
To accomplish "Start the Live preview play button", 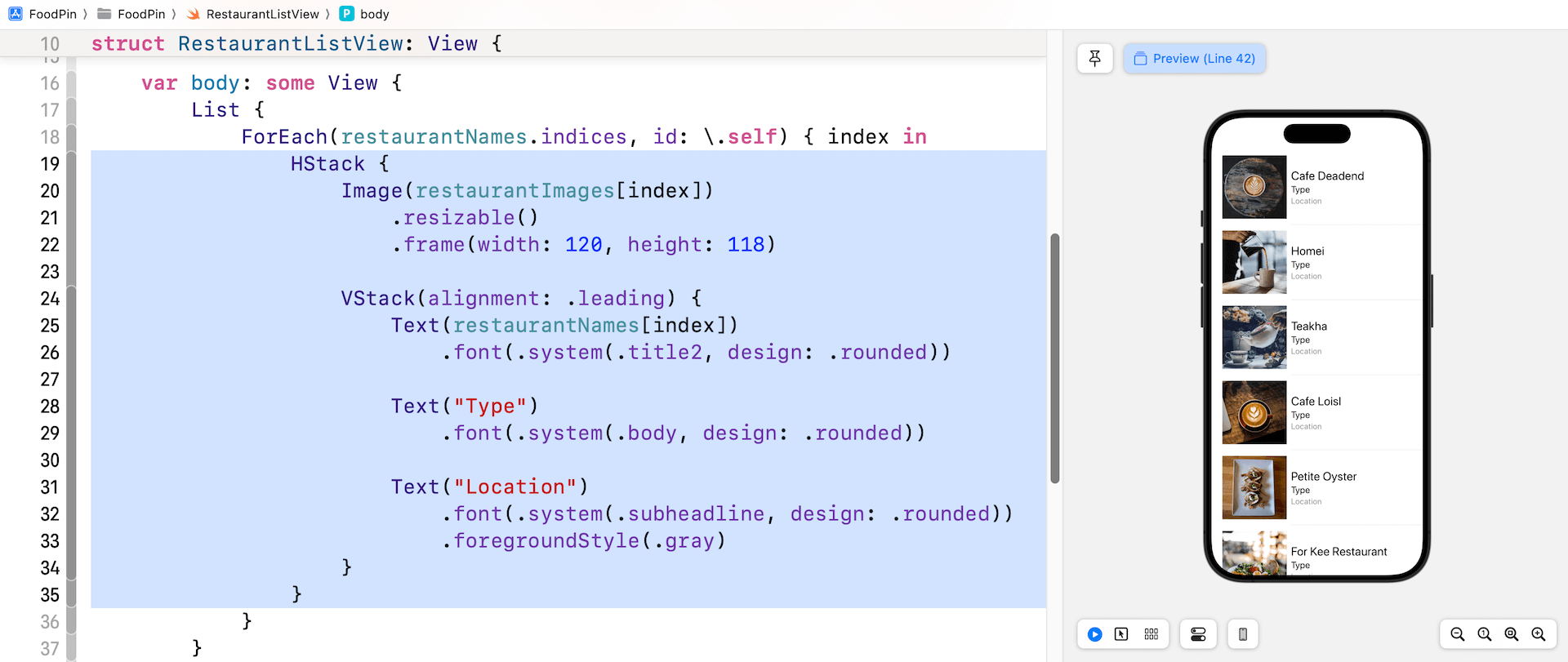I will pyautogui.click(x=1094, y=634).
